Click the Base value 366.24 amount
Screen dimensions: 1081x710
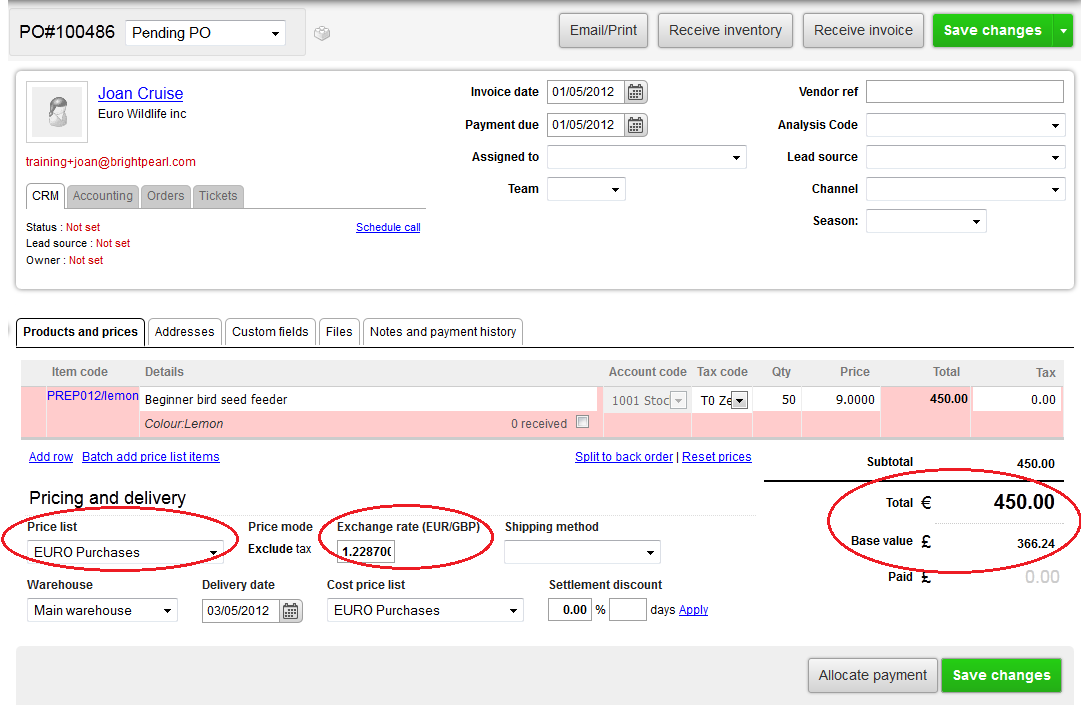point(1035,544)
